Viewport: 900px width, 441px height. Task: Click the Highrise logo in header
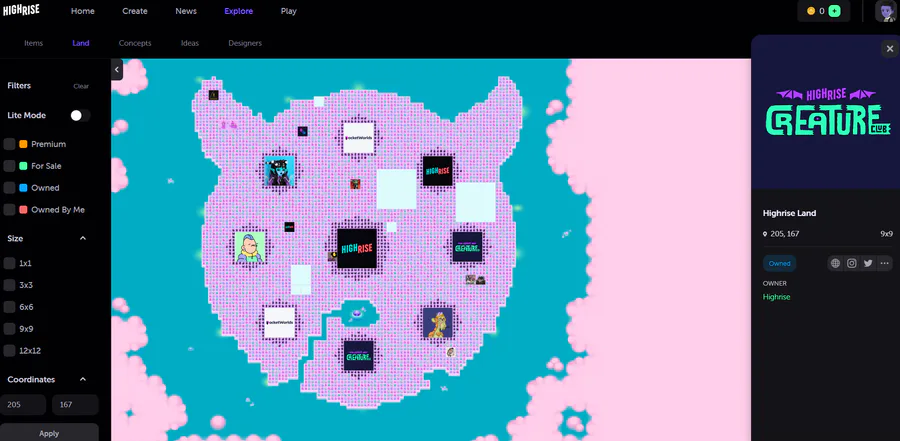point(21,10)
